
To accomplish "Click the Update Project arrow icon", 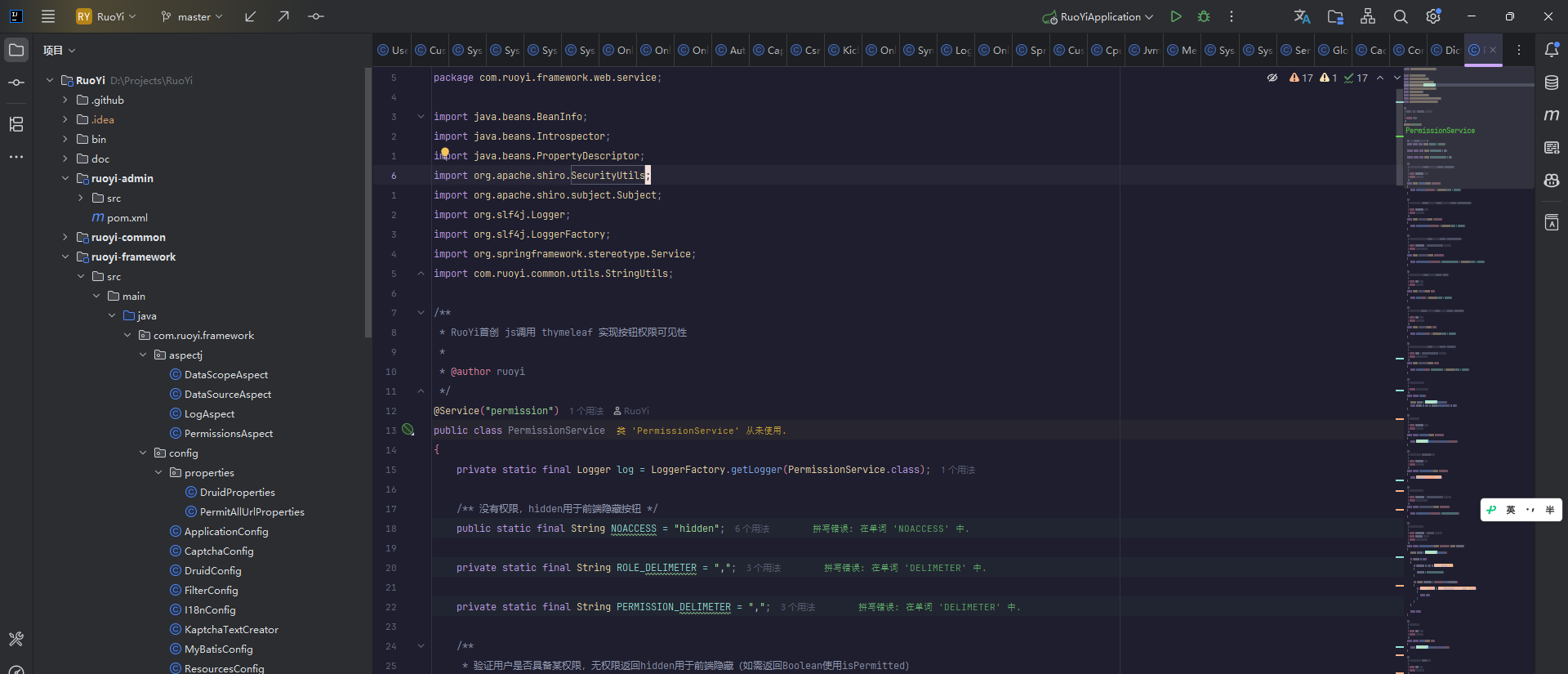I will pos(251,16).
